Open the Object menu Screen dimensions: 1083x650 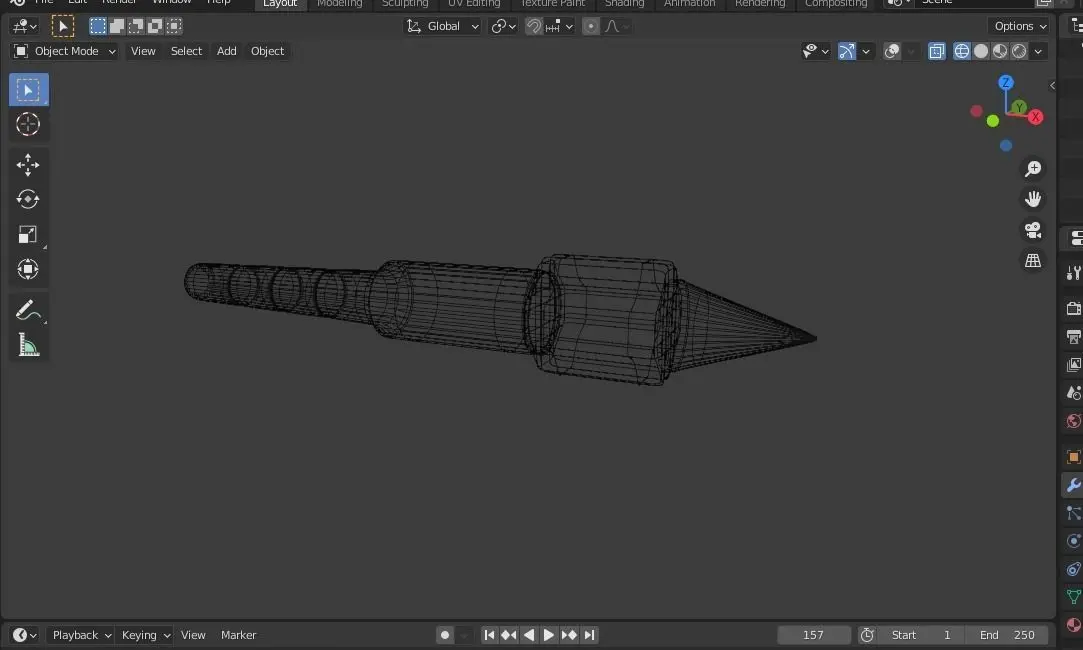point(267,51)
